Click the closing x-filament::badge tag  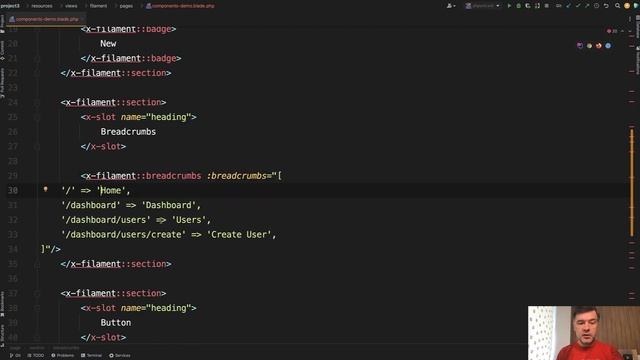pos(131,58)
